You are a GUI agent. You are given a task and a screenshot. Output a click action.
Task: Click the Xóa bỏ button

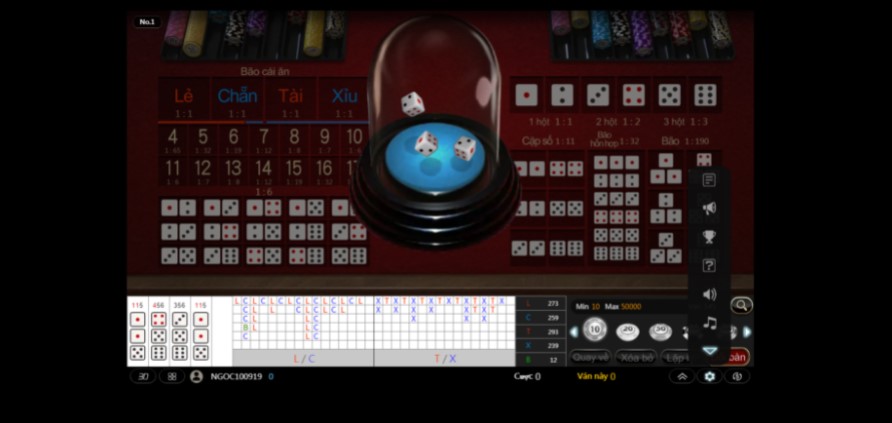(637, 357)
